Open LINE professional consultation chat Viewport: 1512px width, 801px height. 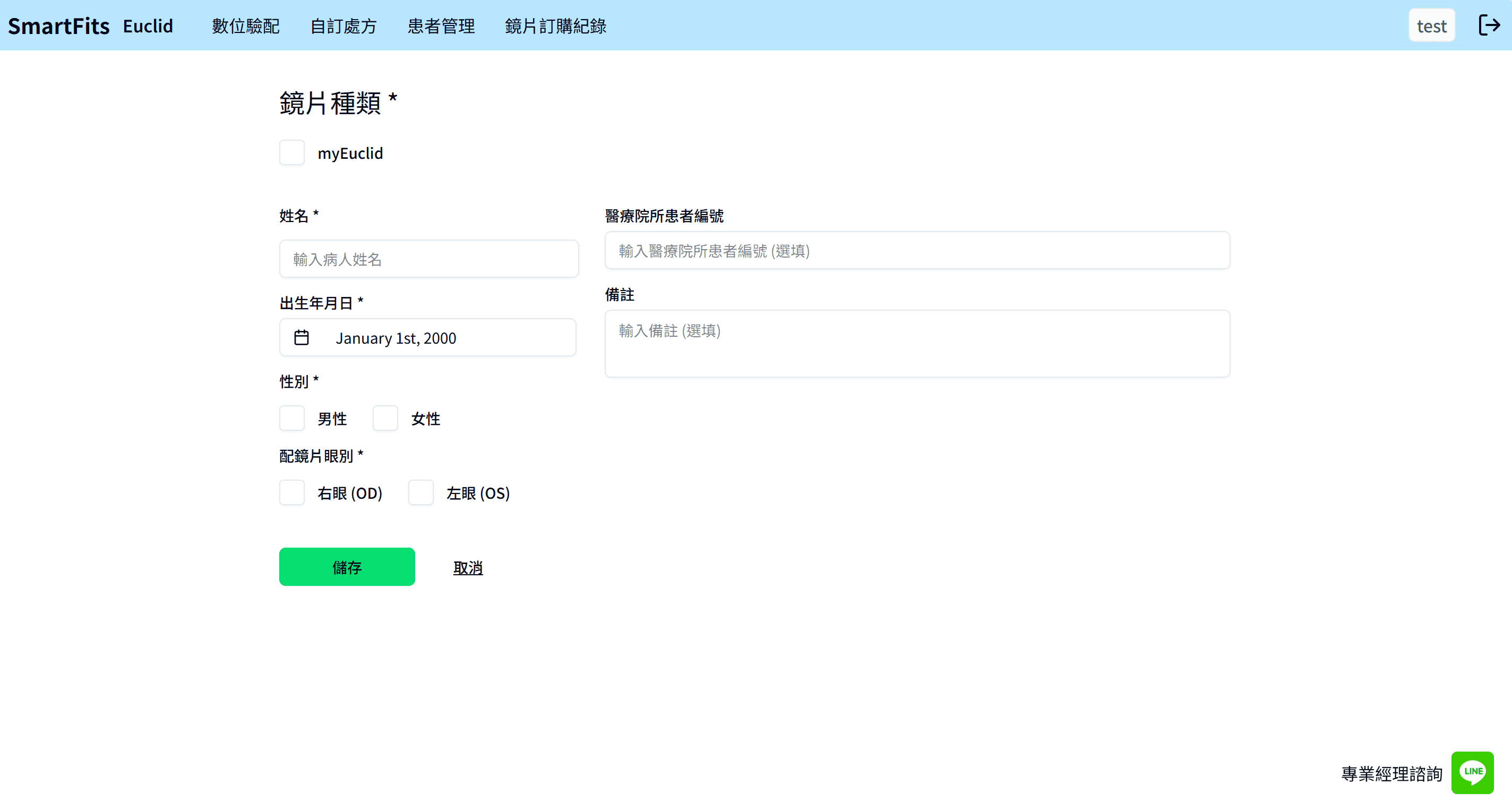tap(1472, 772)
